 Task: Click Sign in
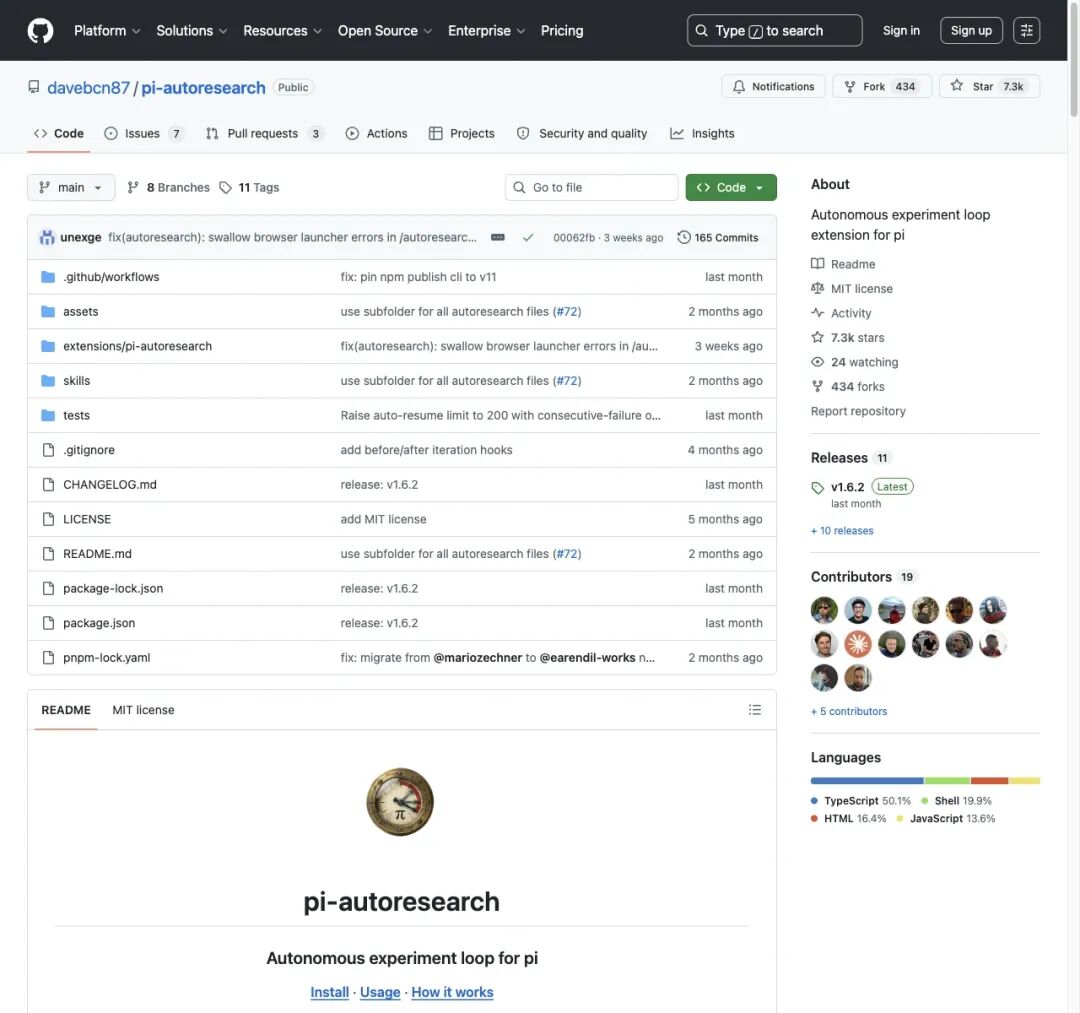[901, 30]
